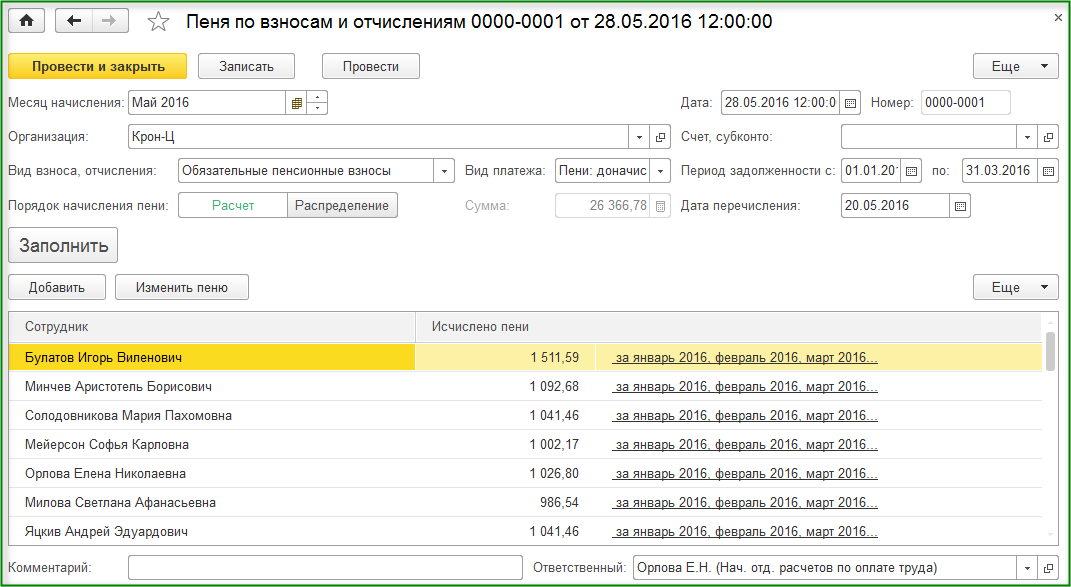Add document to favorites star
1071x587 pixels.
coord(158,22)
